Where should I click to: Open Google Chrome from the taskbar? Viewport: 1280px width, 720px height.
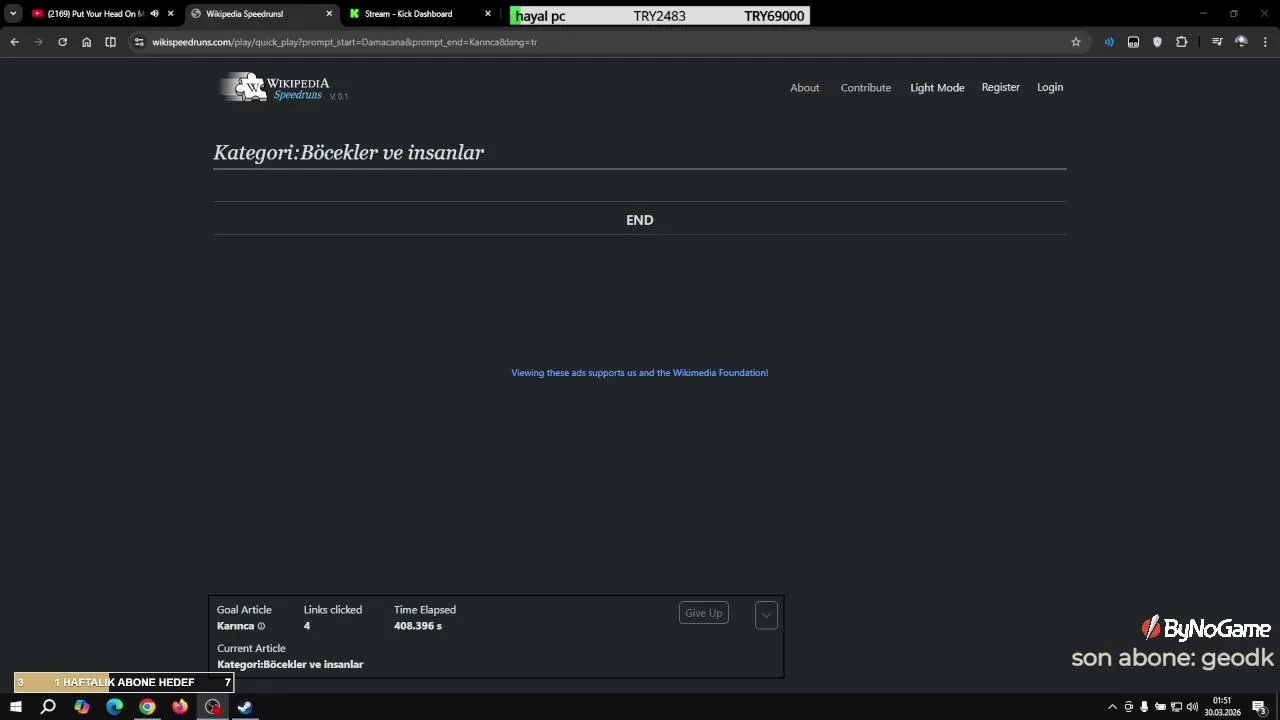coord(147,707)
